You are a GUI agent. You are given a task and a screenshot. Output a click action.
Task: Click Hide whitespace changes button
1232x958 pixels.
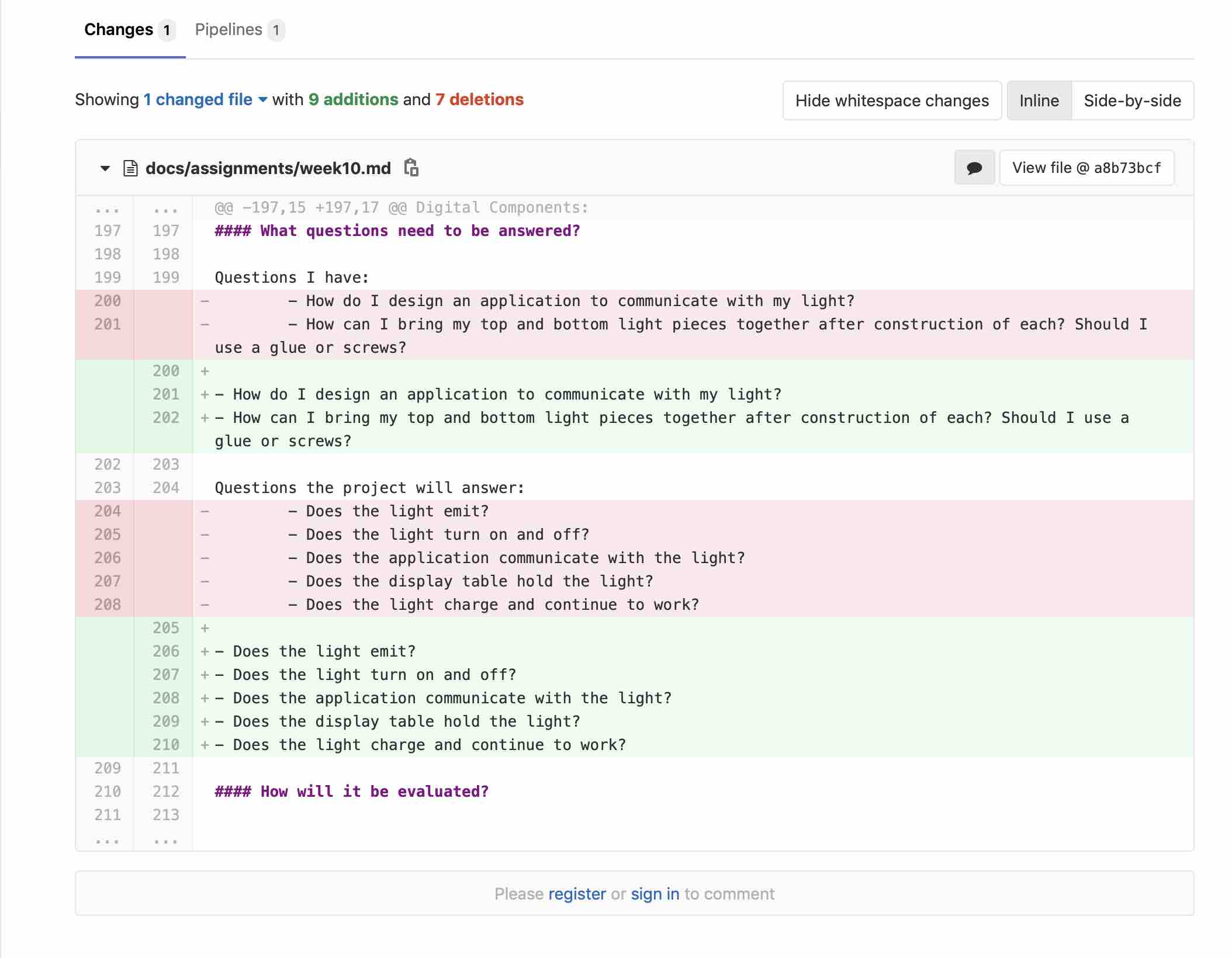tap(891, 101)
